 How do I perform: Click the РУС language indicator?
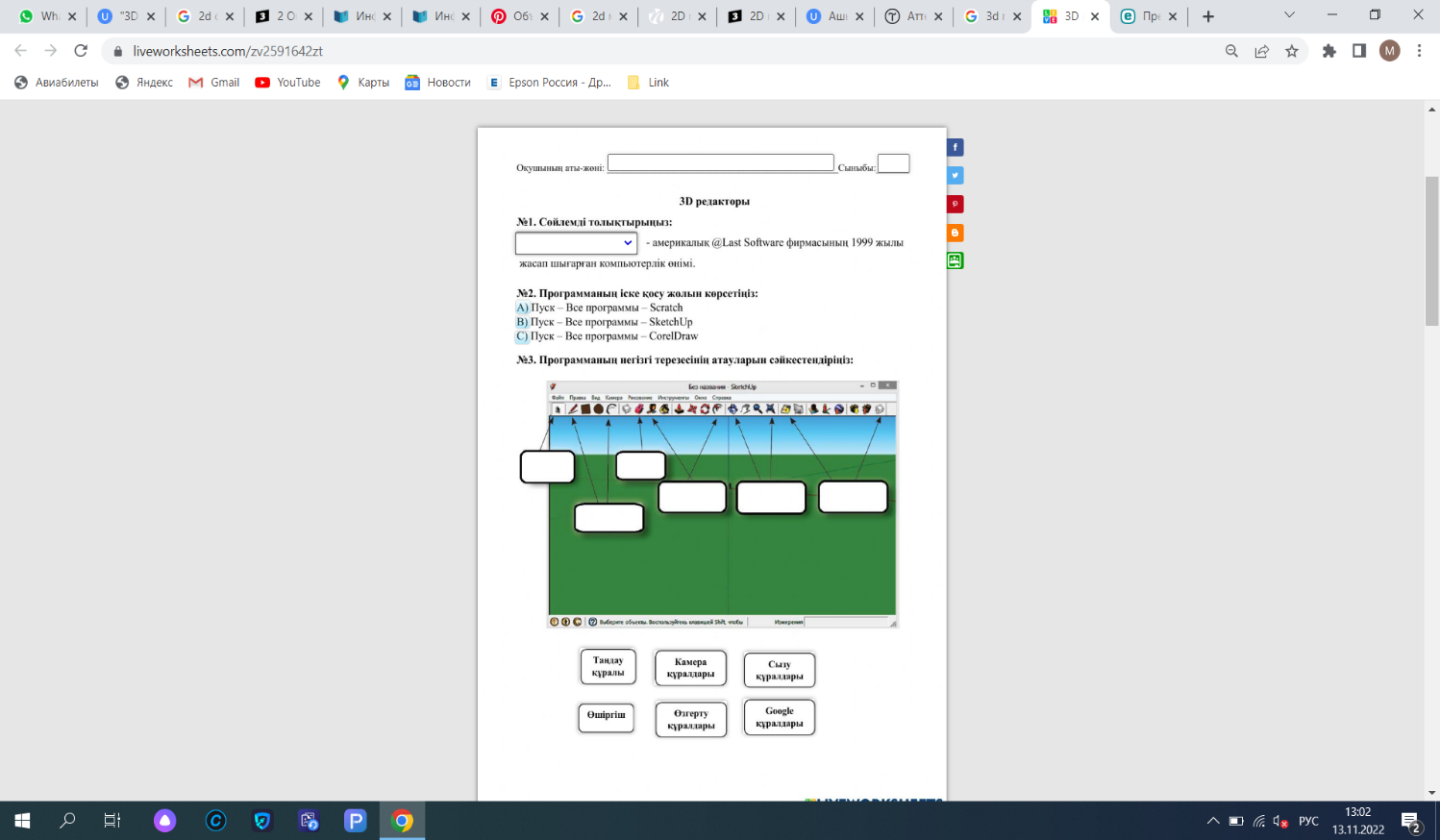1308,822
